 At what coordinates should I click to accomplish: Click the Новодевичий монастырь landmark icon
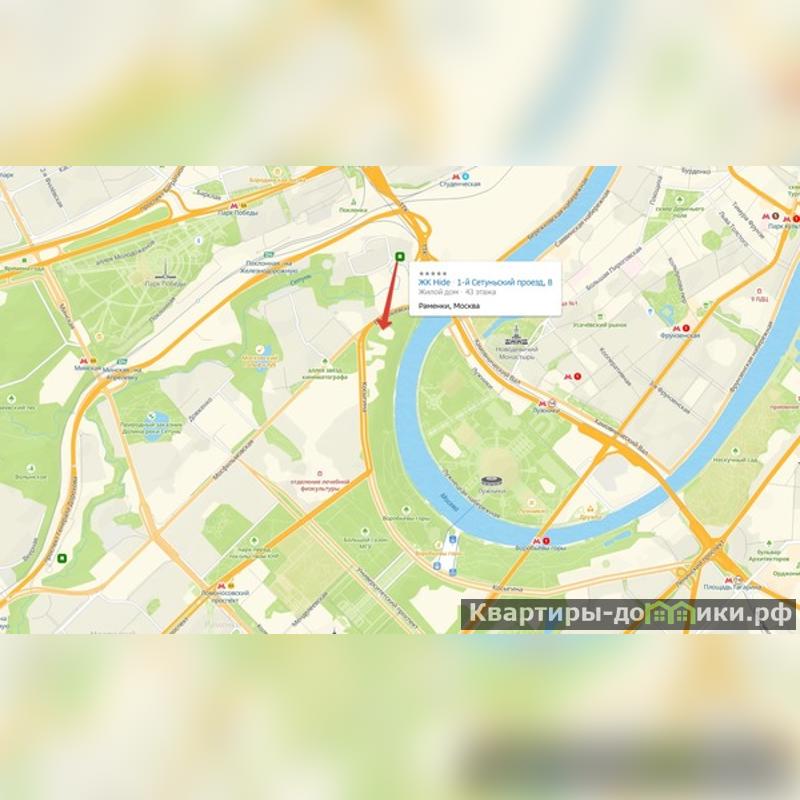click(517, 337)
